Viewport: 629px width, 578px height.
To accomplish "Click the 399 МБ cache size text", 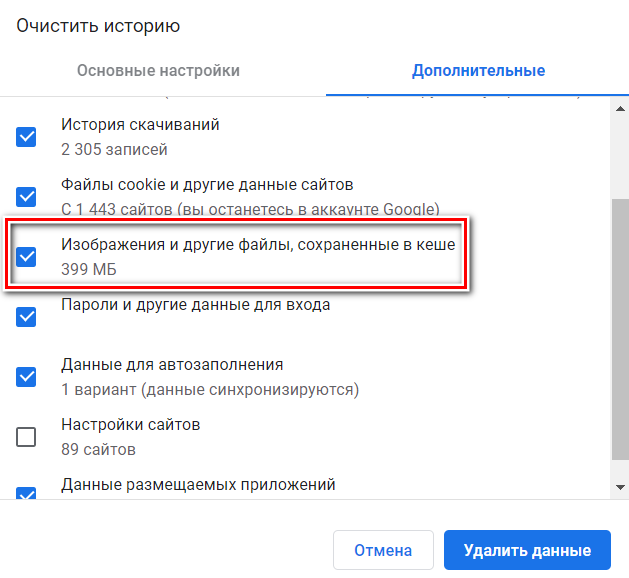I will pyautogui.click(x=89, y=269).
